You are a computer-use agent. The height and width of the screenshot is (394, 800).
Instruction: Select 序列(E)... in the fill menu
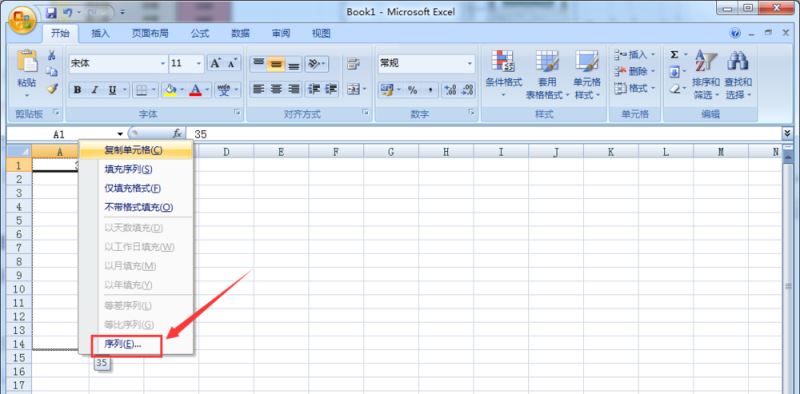(123, 344)
